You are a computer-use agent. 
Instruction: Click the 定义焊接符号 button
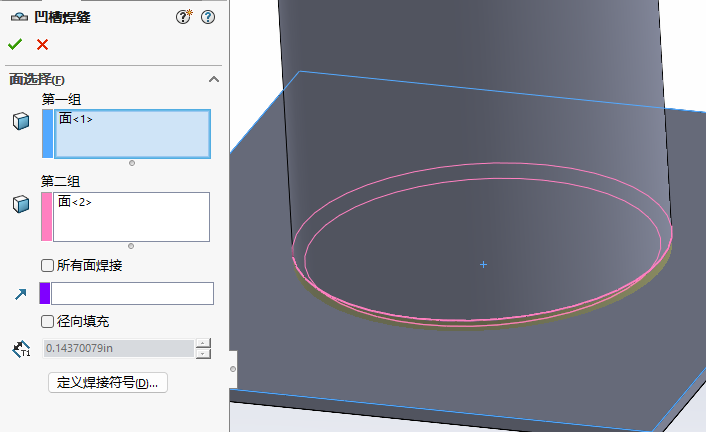[x=108, y=383]
